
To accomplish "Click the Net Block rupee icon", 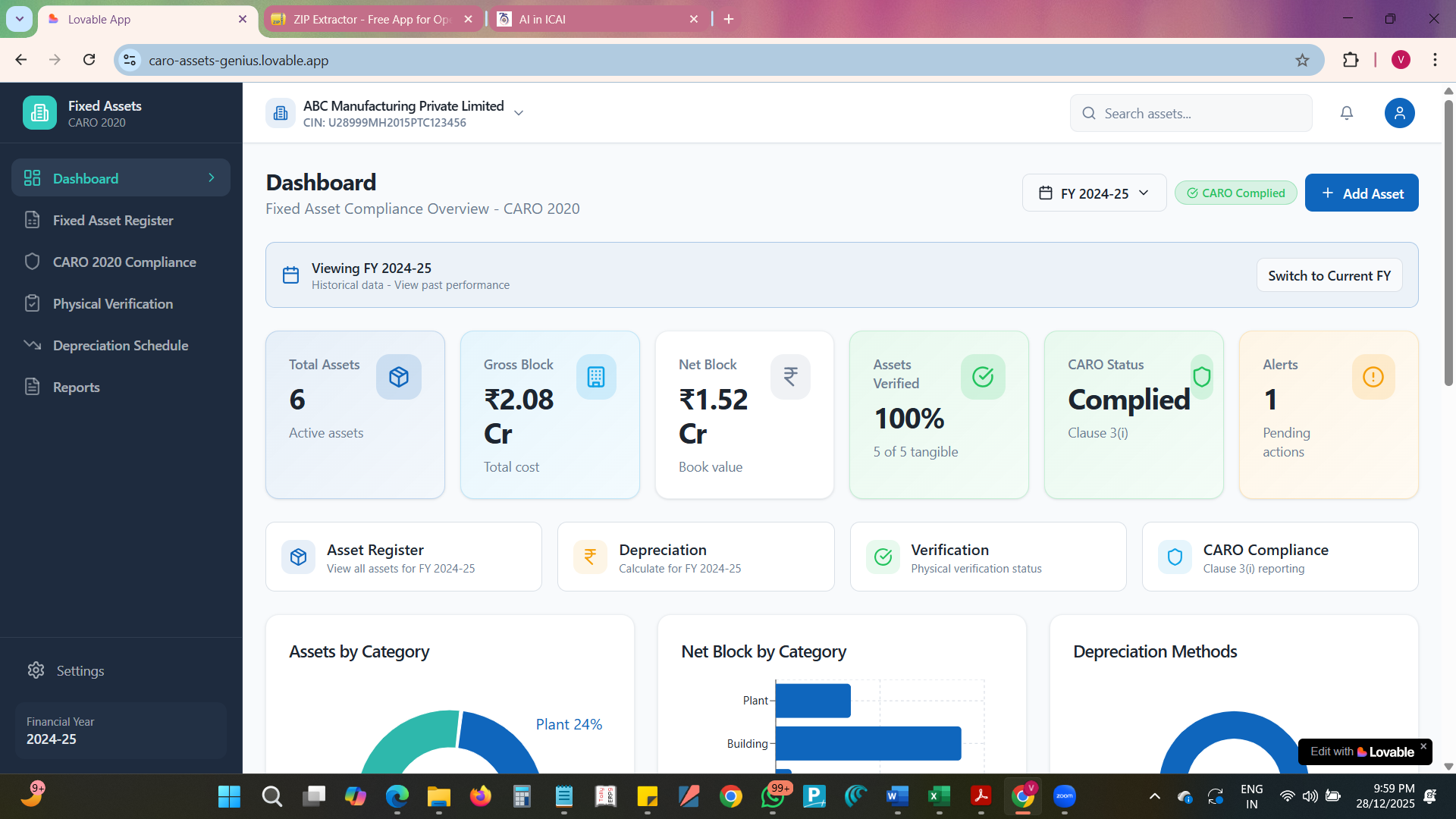I will pos(790,377).
